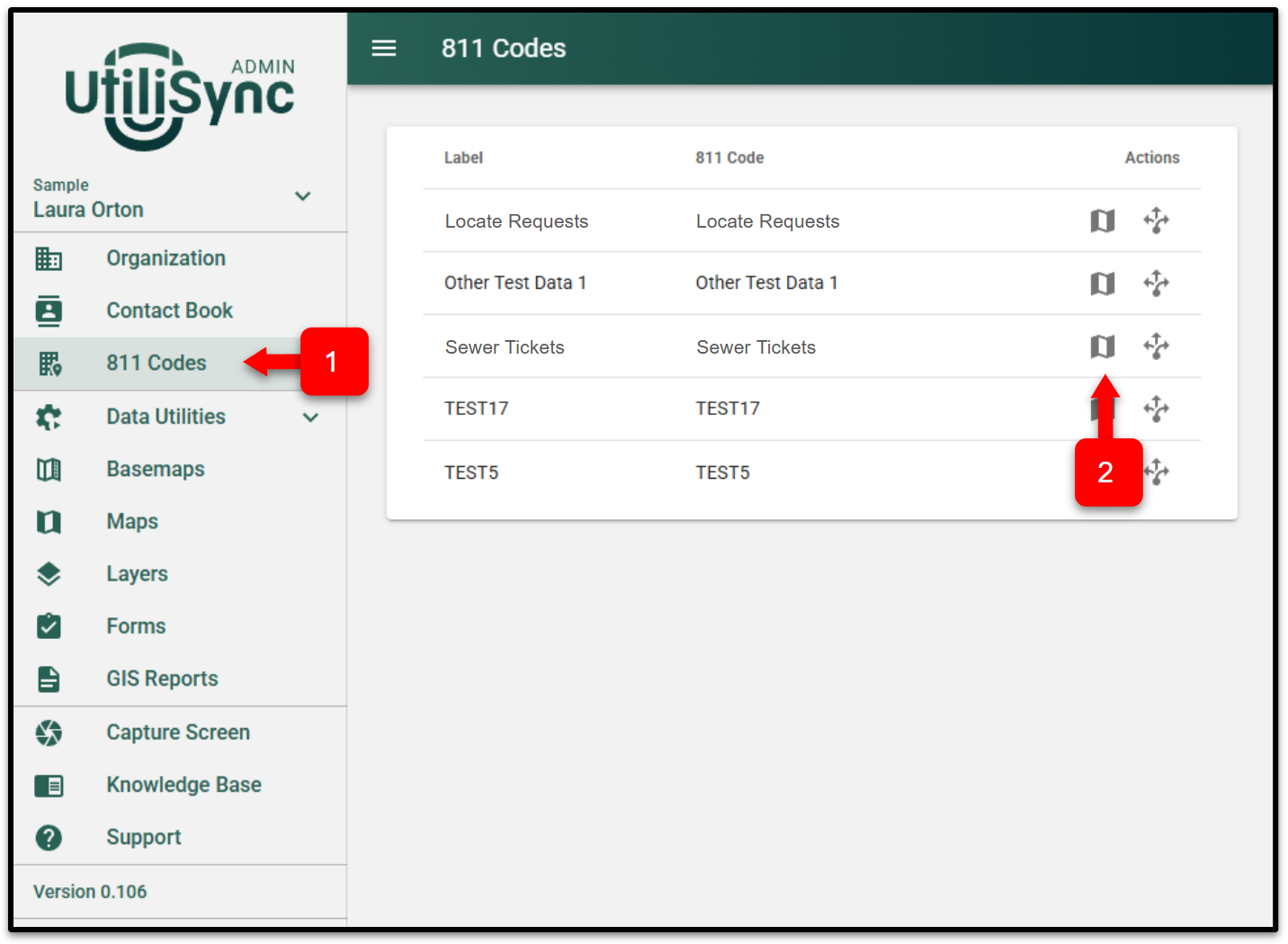This screenshot has width=1288, height=944.
Task: Select the TEST5 label cell
Action: tap(471, 473)
